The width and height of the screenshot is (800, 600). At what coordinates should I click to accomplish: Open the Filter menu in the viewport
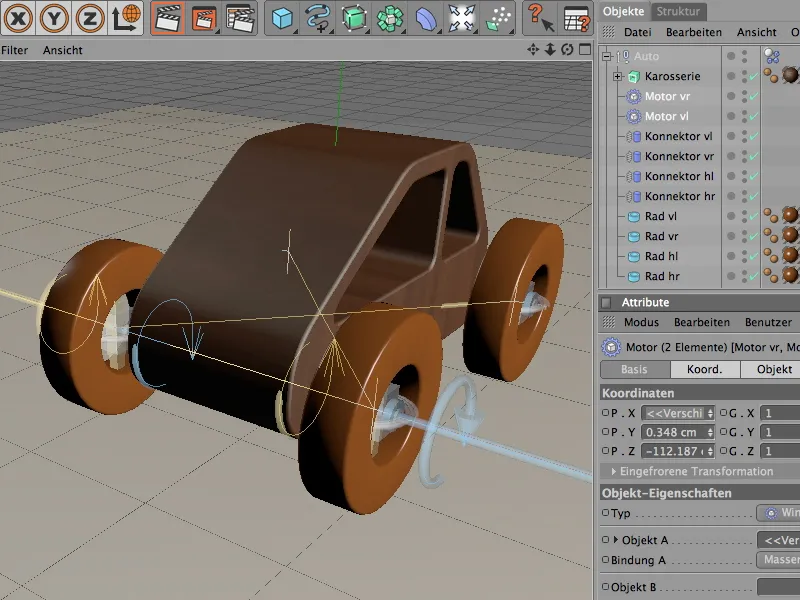pos(15,50)
